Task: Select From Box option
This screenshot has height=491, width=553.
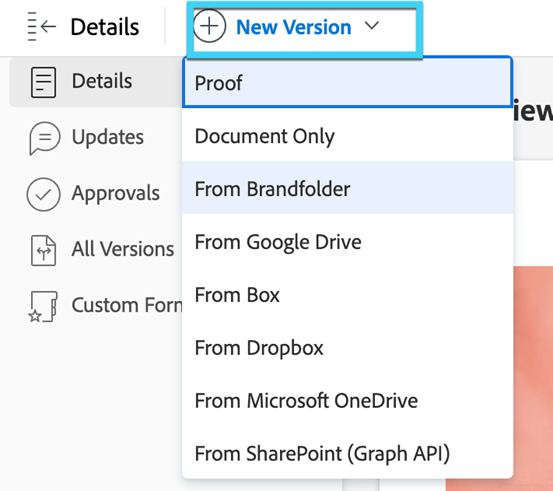Action: coord(347,295)
